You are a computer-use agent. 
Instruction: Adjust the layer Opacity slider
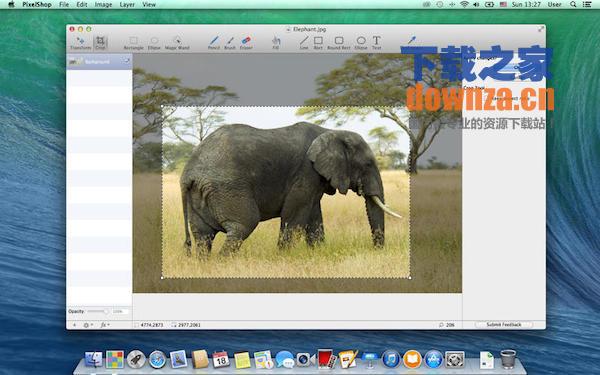click(x=98, y=311)
